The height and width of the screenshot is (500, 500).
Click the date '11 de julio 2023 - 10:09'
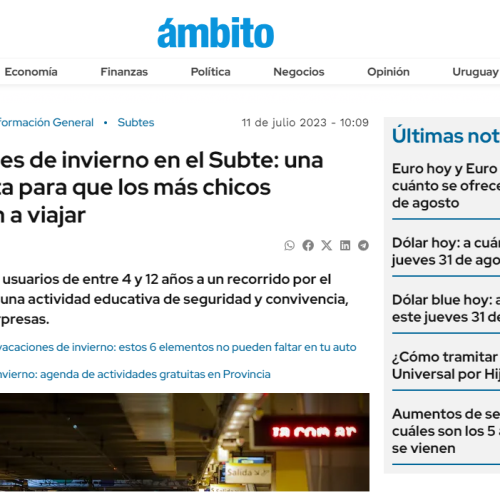[x=305, y=123]
